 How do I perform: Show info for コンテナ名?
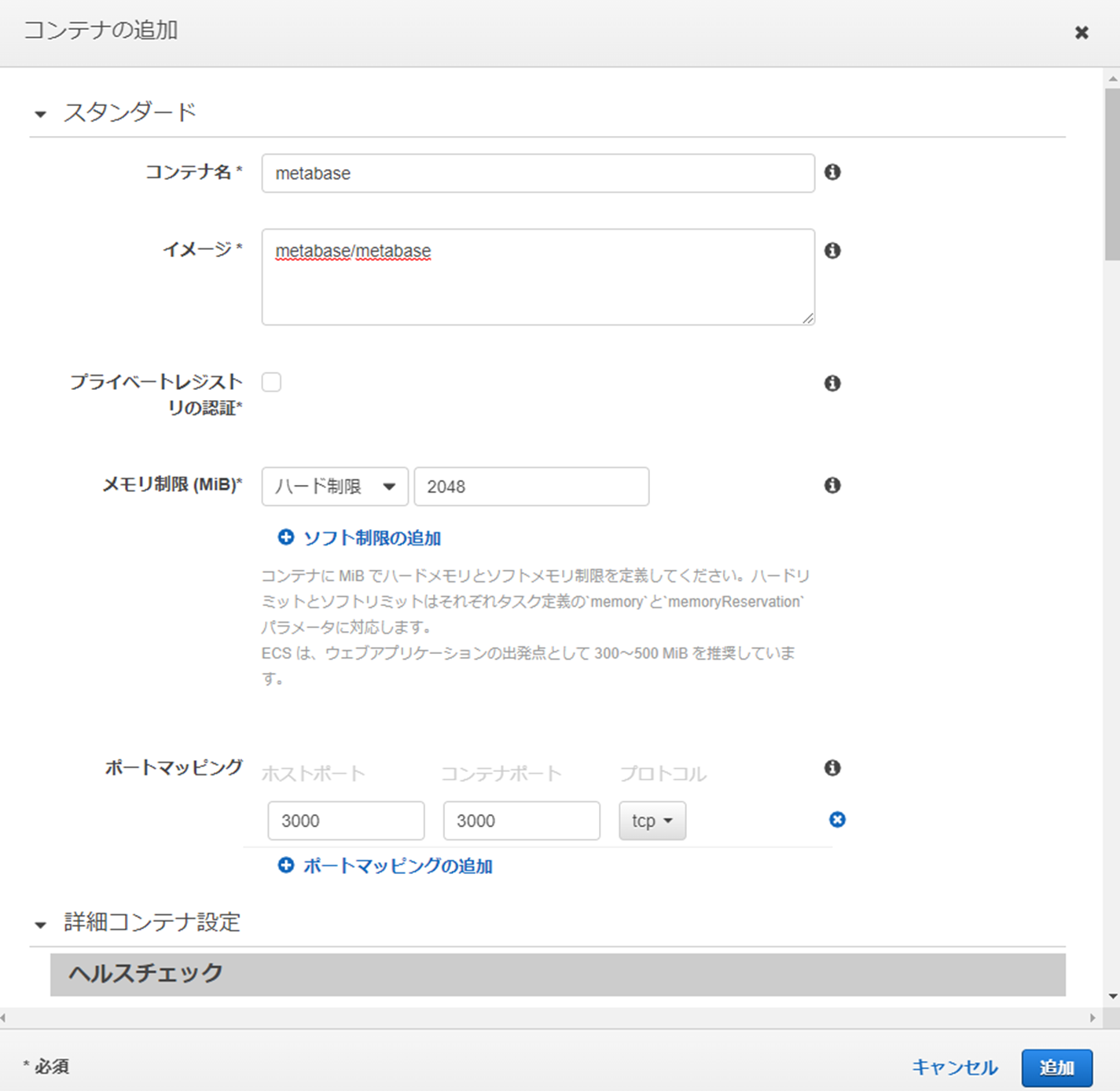pos(832,171)
